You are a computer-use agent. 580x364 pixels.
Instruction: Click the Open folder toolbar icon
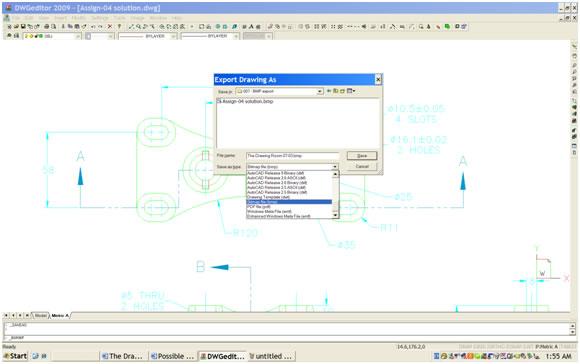pos(16,27)
